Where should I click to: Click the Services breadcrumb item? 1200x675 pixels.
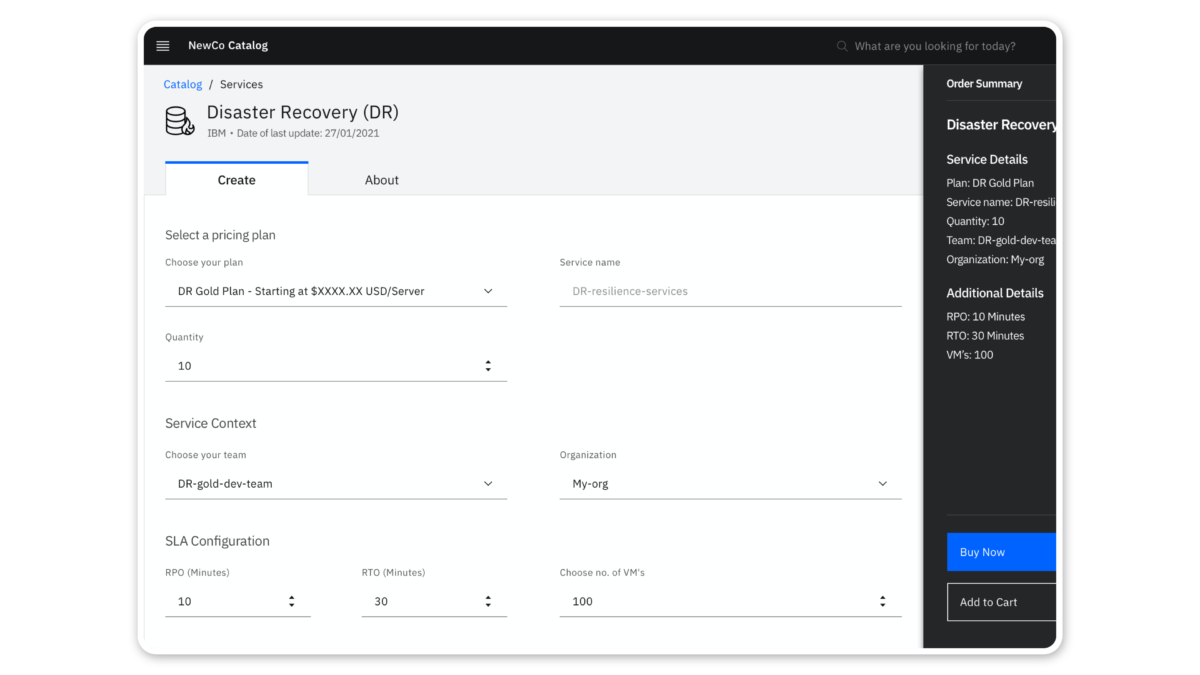pos(241,85)
